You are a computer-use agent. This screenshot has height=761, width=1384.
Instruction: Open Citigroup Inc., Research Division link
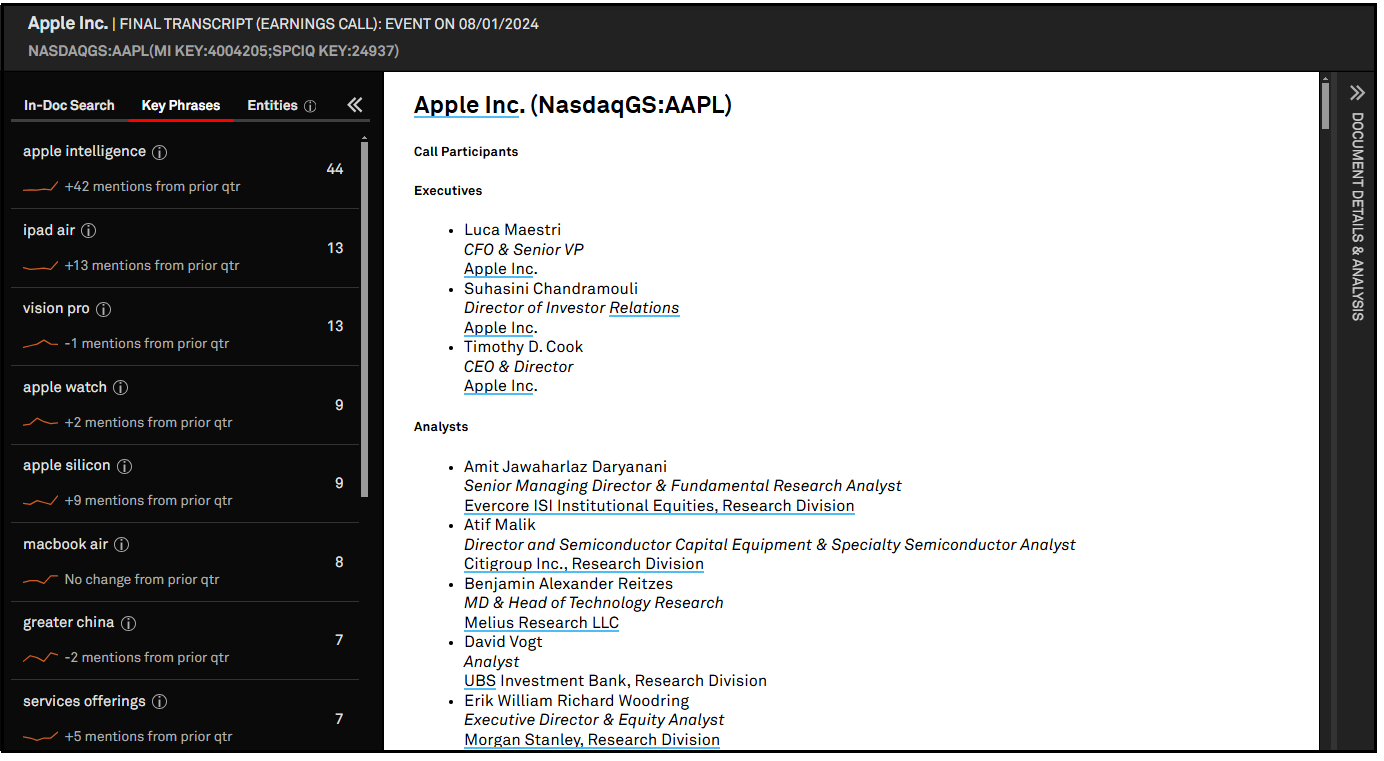pos(584,564)
